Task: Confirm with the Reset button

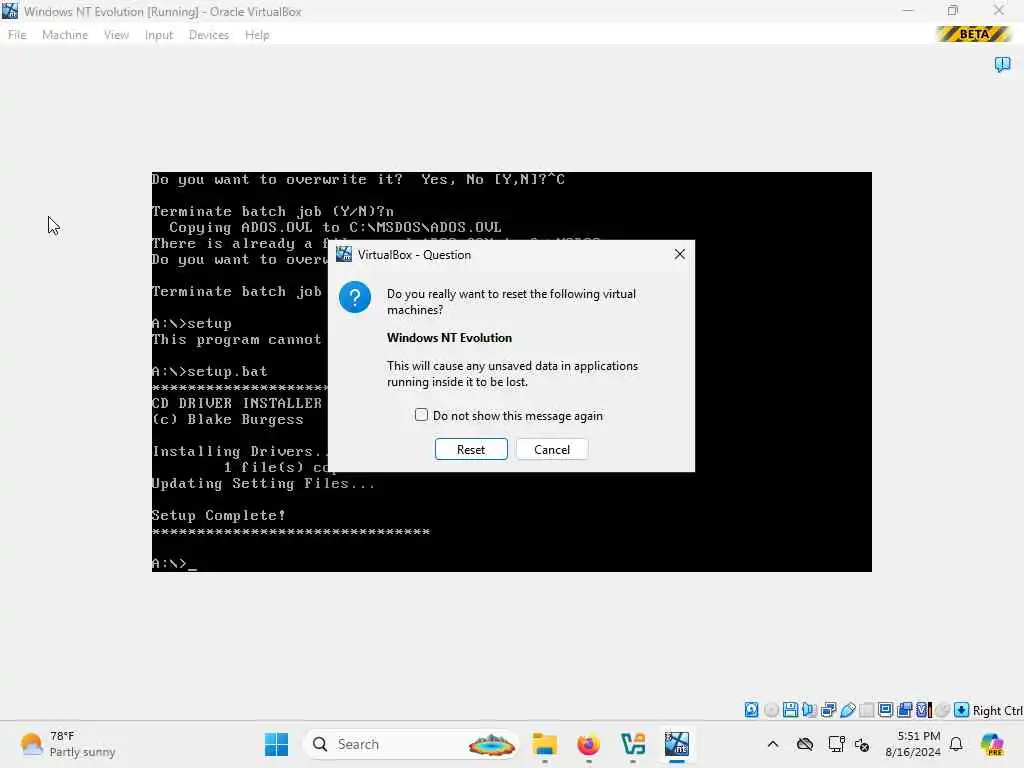Action: coord(471,449)
